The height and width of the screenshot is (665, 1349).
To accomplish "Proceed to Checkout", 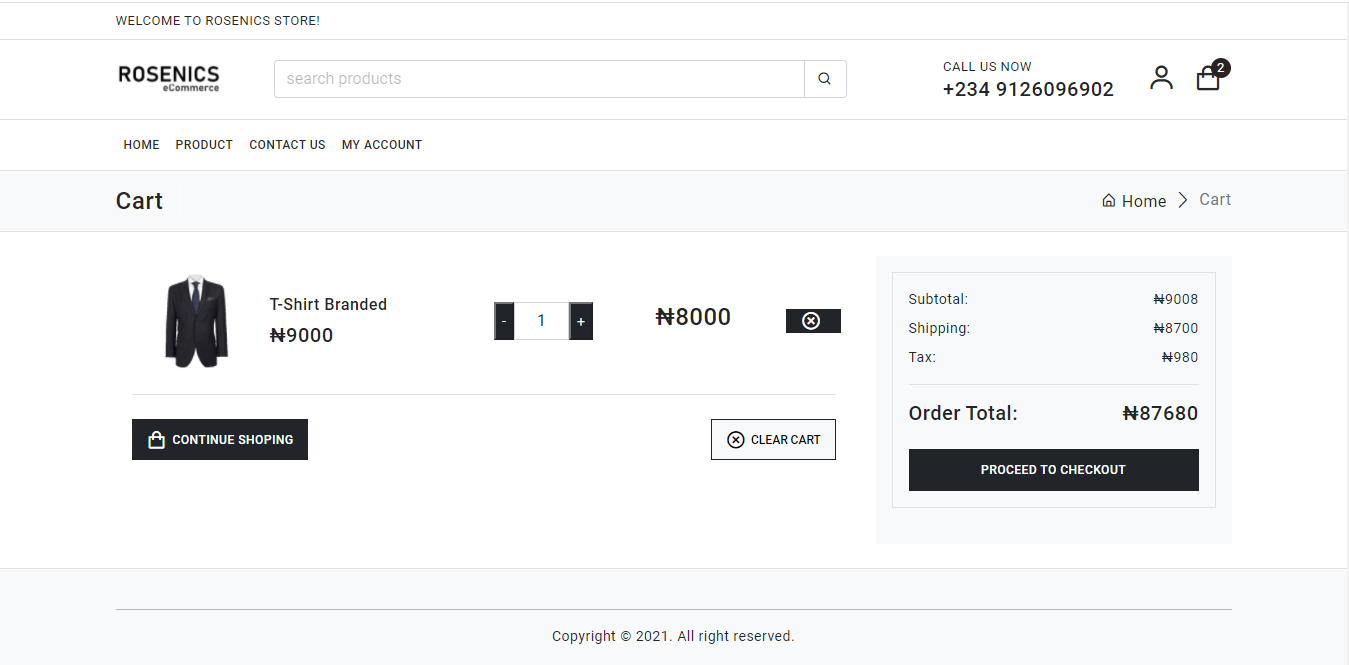I will [1053, 470].
